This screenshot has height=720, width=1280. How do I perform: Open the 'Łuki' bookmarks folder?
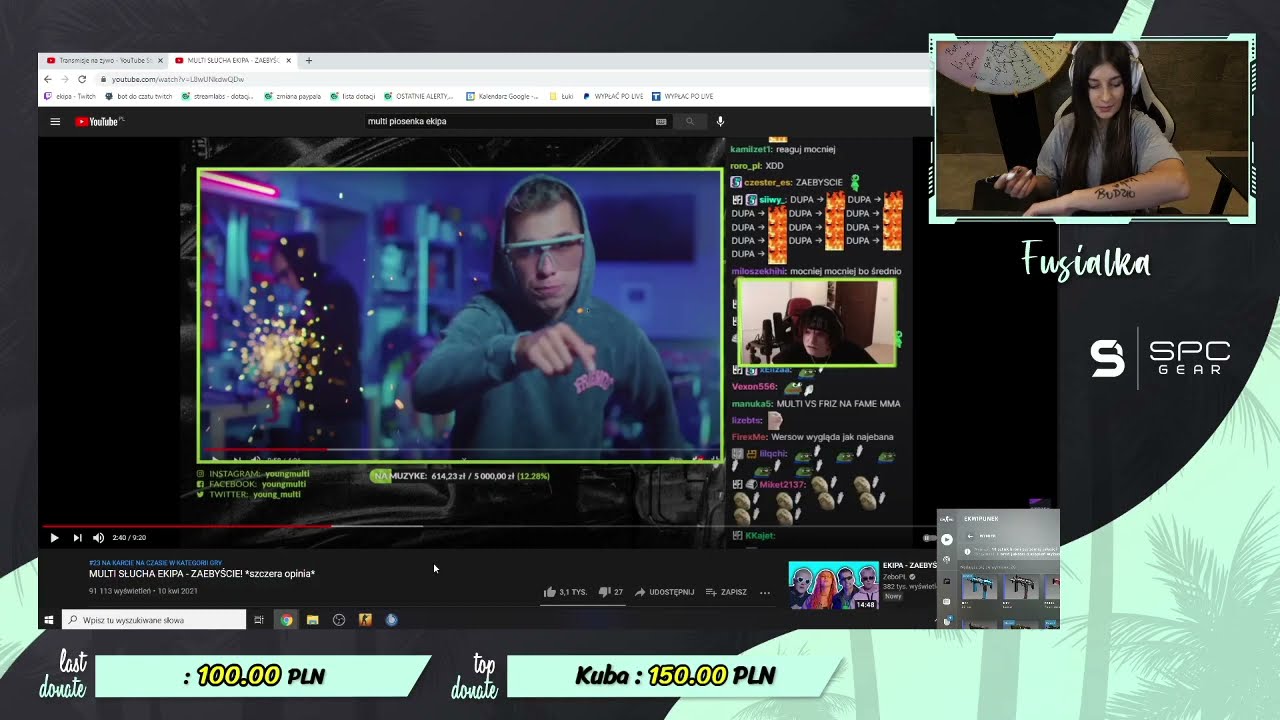coord(562,96)
